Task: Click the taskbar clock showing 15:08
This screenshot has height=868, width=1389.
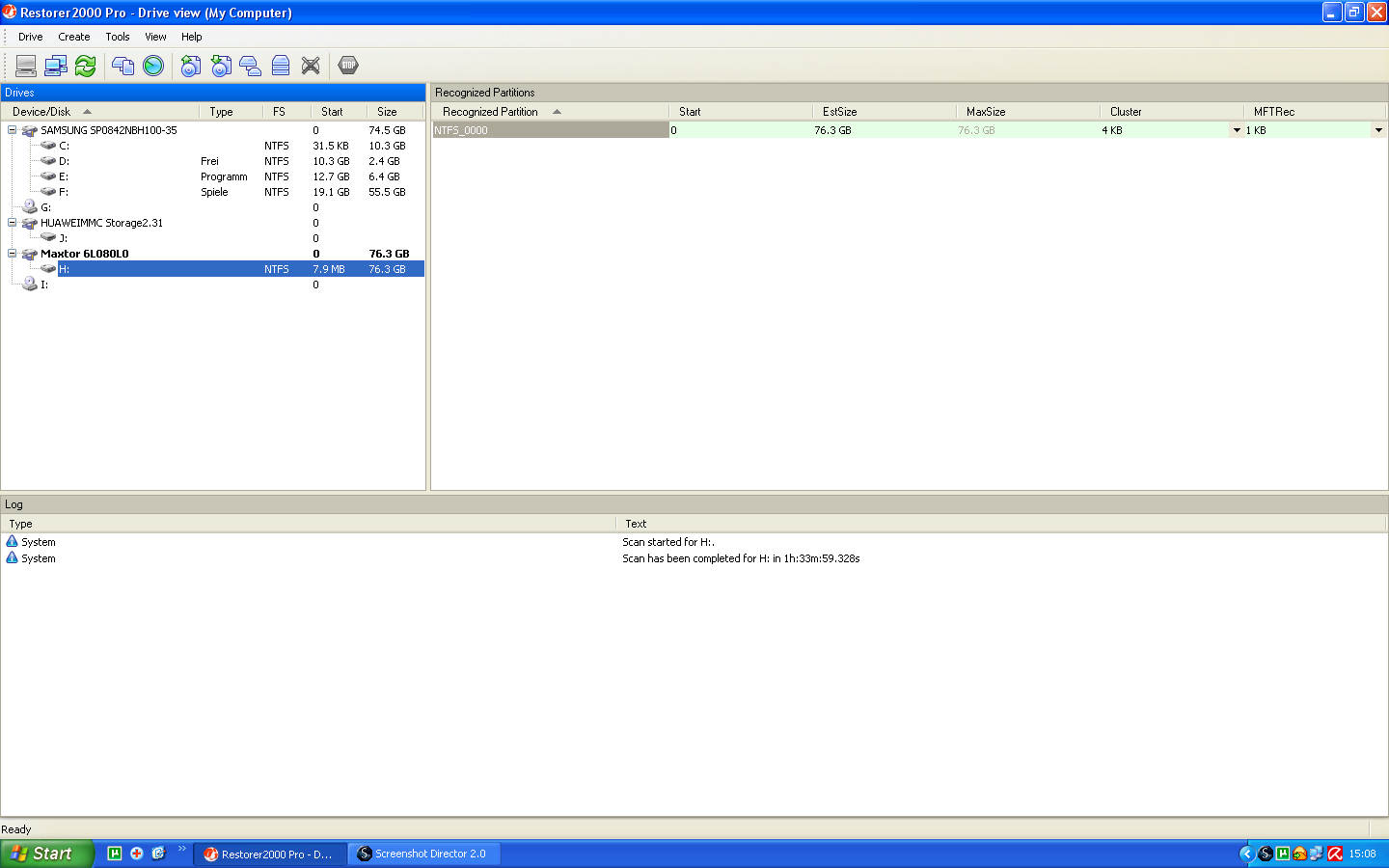Action: pyautogui.click(x=1362, y=854)
